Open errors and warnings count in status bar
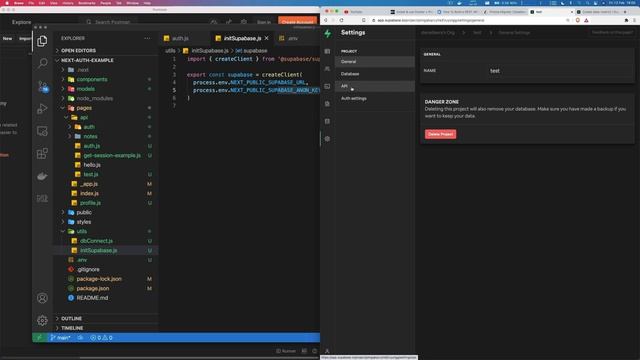The height and width of the screenshot is (360, 640). point(101,338)
